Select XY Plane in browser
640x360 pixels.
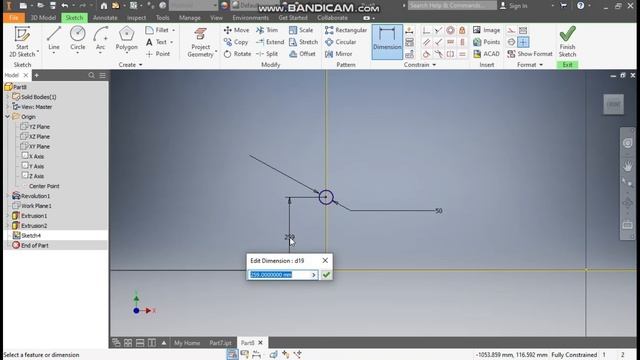39,147
